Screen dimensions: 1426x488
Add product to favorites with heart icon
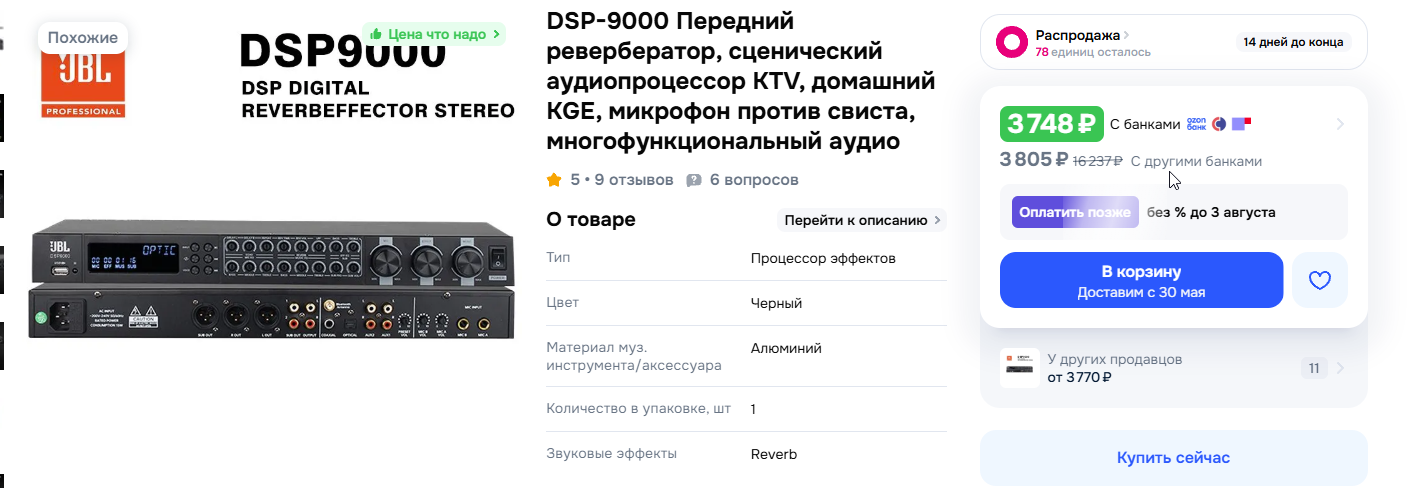(1320, 280)
